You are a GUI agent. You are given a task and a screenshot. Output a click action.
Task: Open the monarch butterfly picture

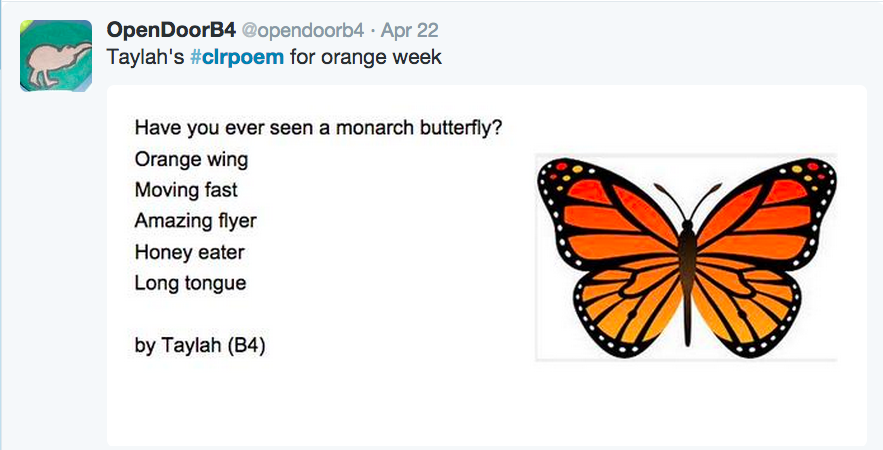point(686,256)
